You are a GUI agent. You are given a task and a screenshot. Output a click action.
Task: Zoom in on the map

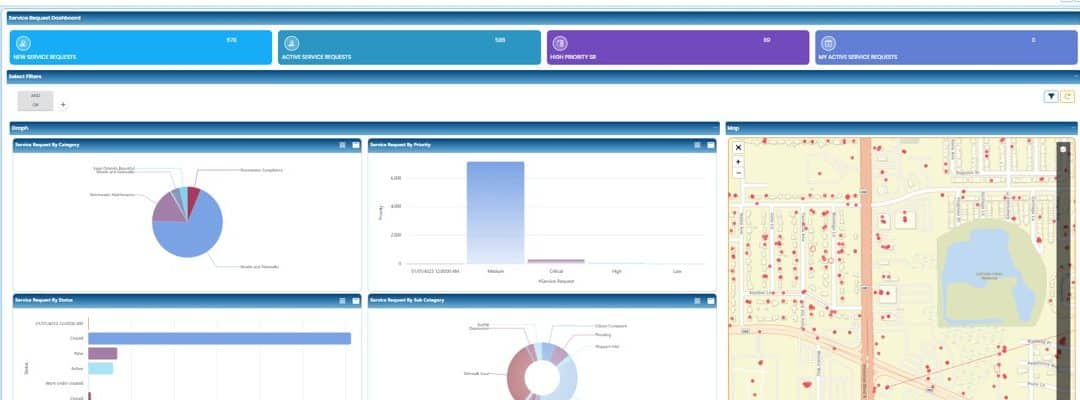738,161
